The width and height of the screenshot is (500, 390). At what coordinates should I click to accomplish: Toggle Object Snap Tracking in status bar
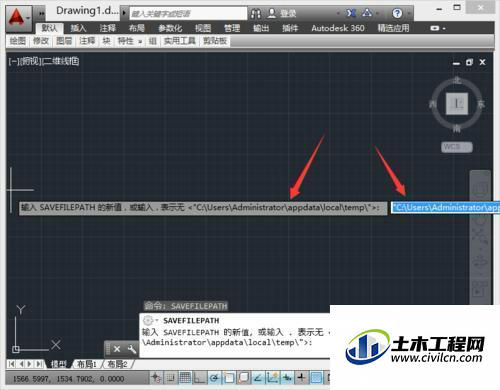tap(258, 378)
